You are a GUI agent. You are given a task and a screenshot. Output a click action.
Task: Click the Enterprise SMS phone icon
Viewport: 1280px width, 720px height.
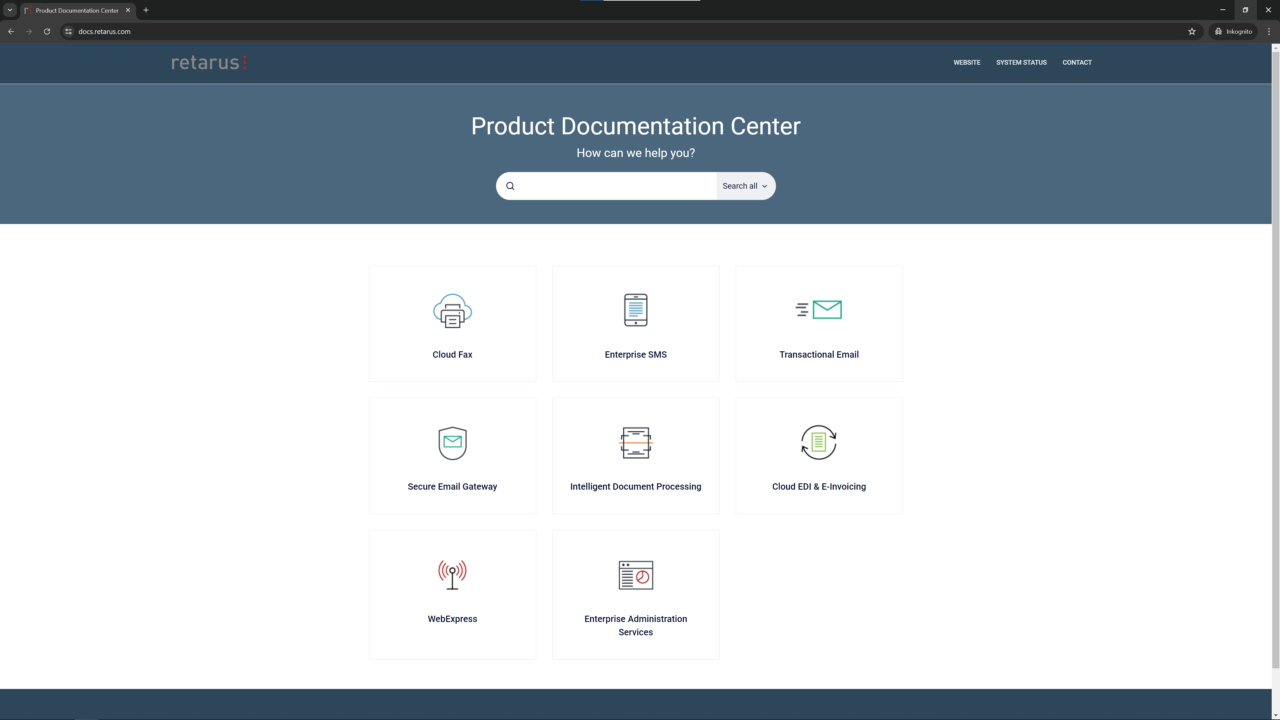tap(635, 310)
